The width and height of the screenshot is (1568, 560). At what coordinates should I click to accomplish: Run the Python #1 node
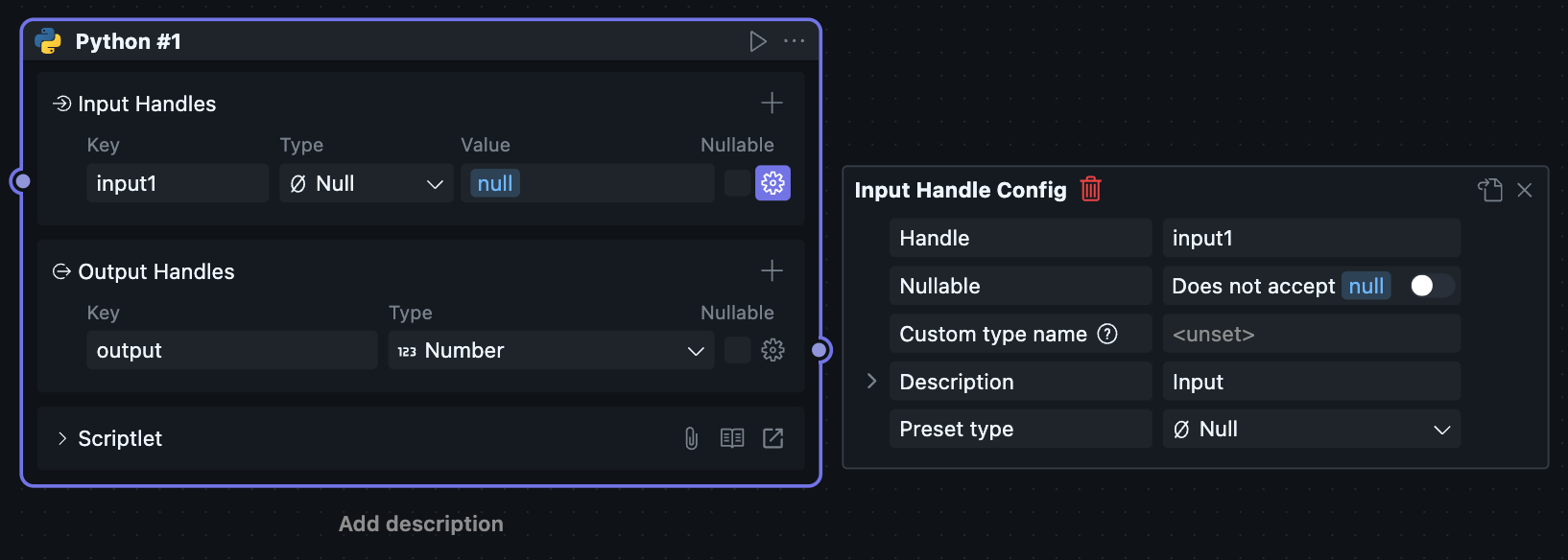pyautogui.click(x=758, y=41)
